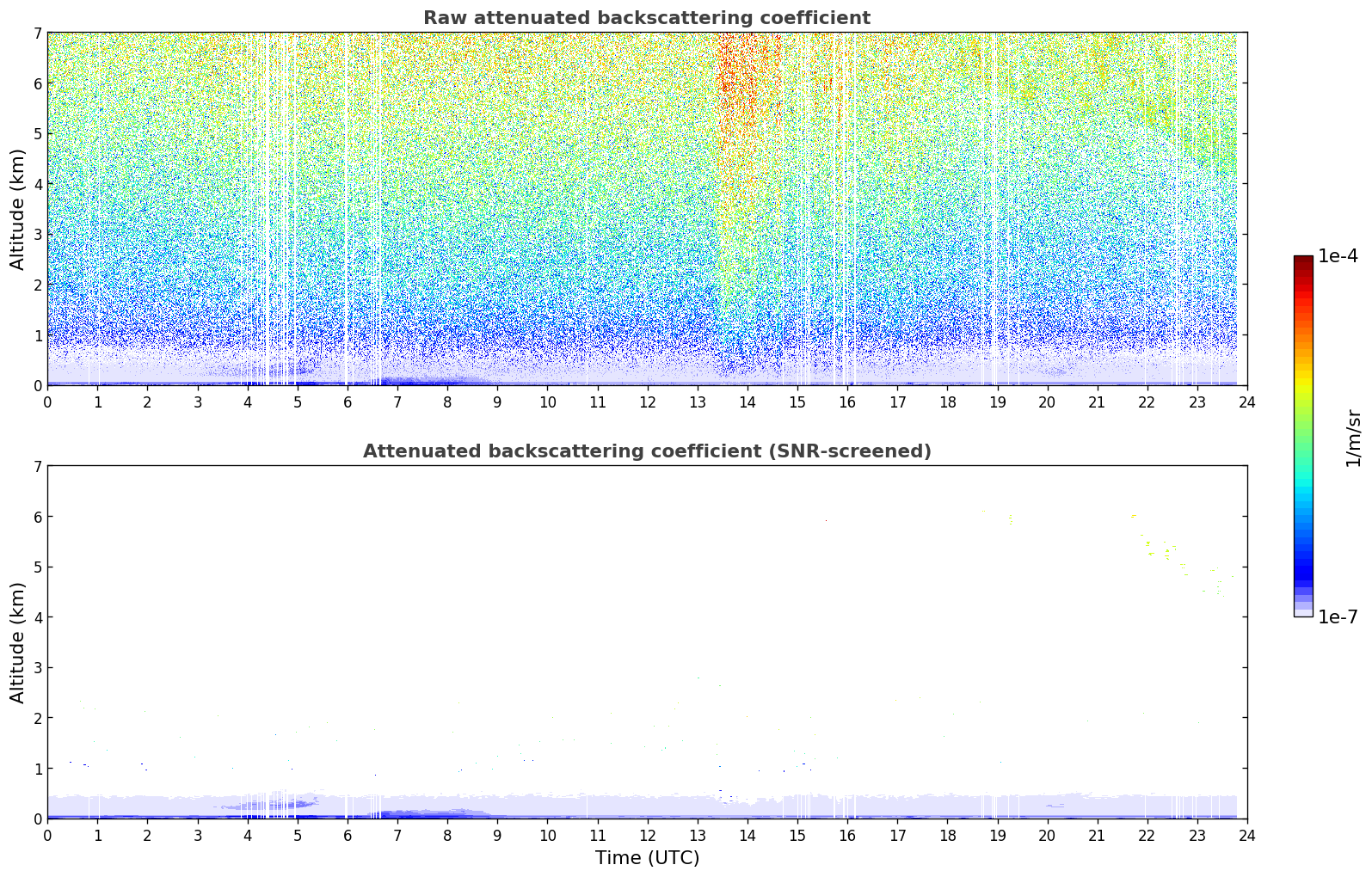Select the 6 UTC tick under the raw plot
The height and width of the screenshot is (877, 1372).
(348, 402)
